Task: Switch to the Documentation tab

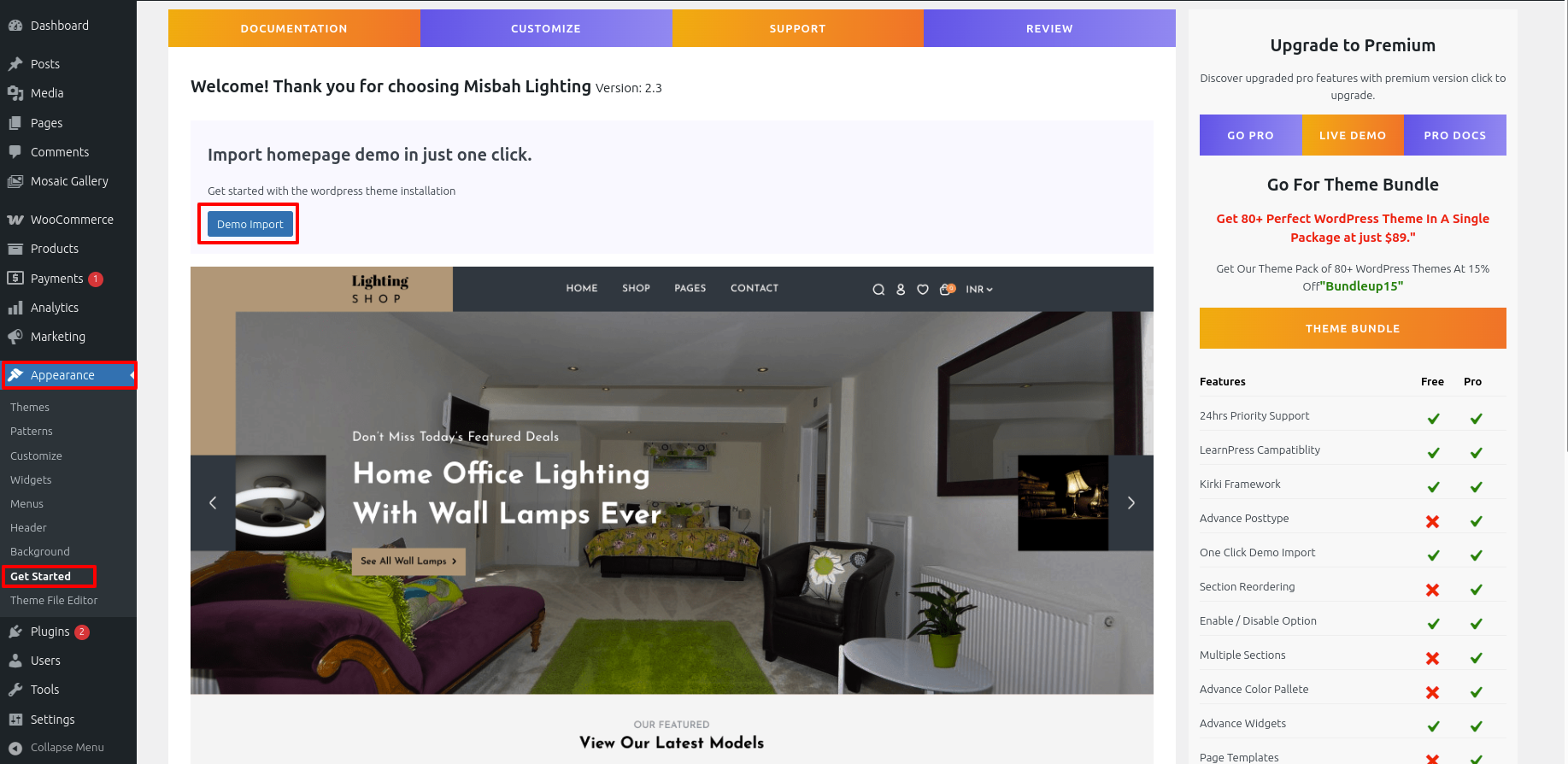Action: (294, 28)
